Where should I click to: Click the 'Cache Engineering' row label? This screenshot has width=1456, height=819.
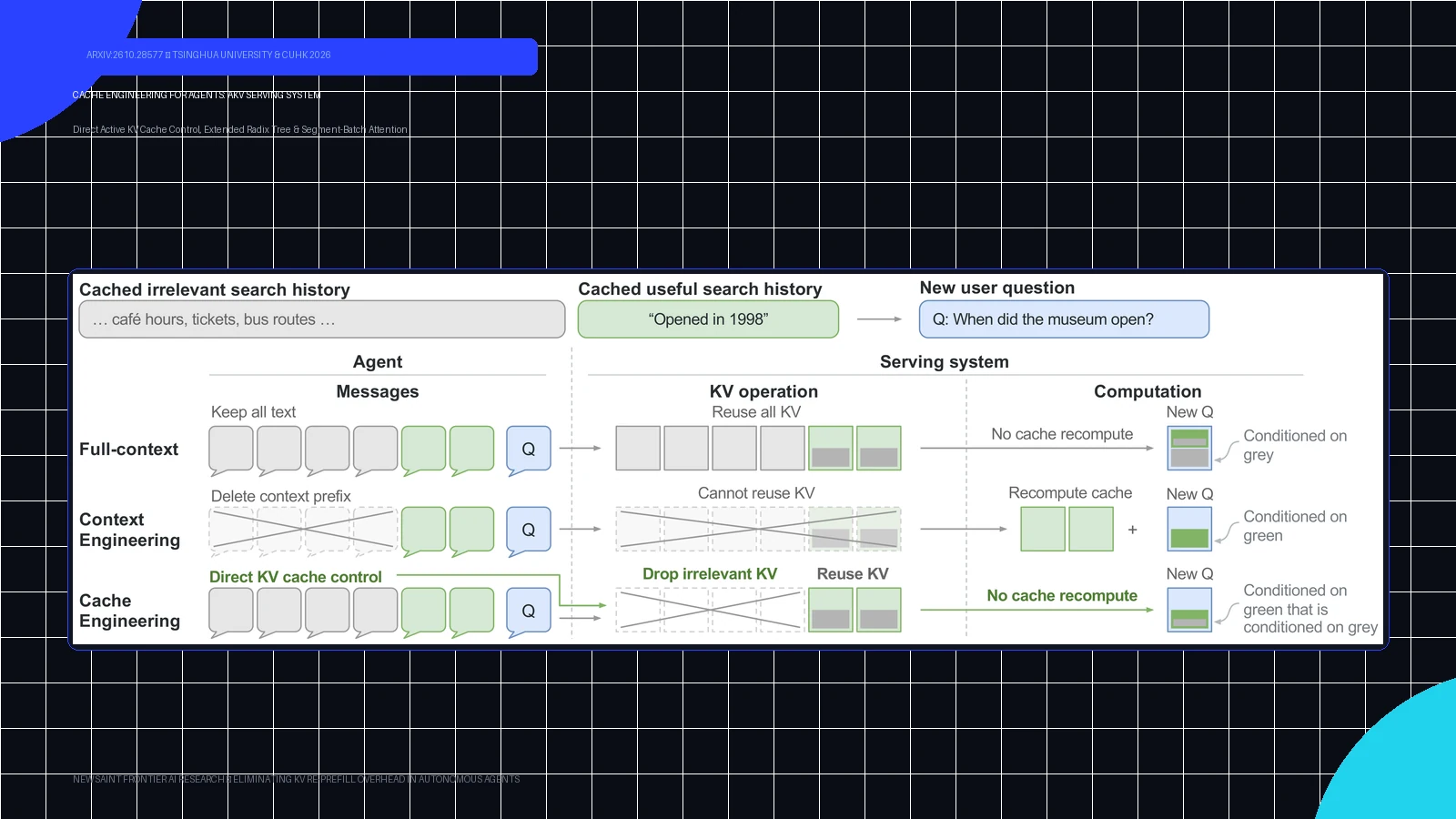point(130,611)
